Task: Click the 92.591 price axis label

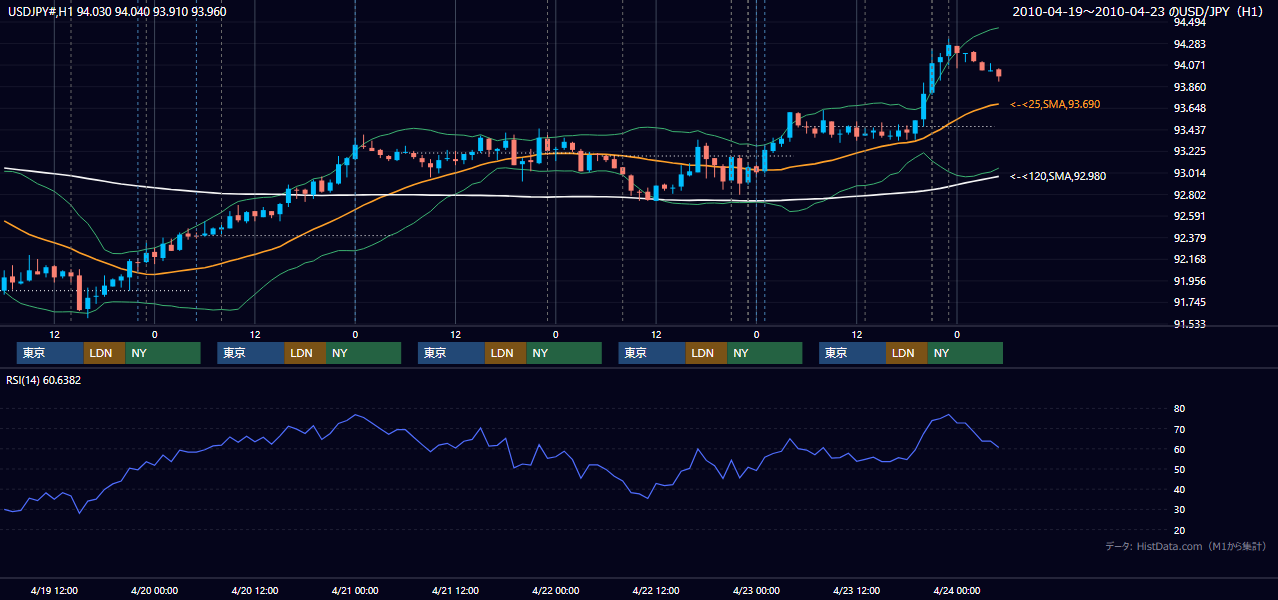Action: click(1189, 217)
